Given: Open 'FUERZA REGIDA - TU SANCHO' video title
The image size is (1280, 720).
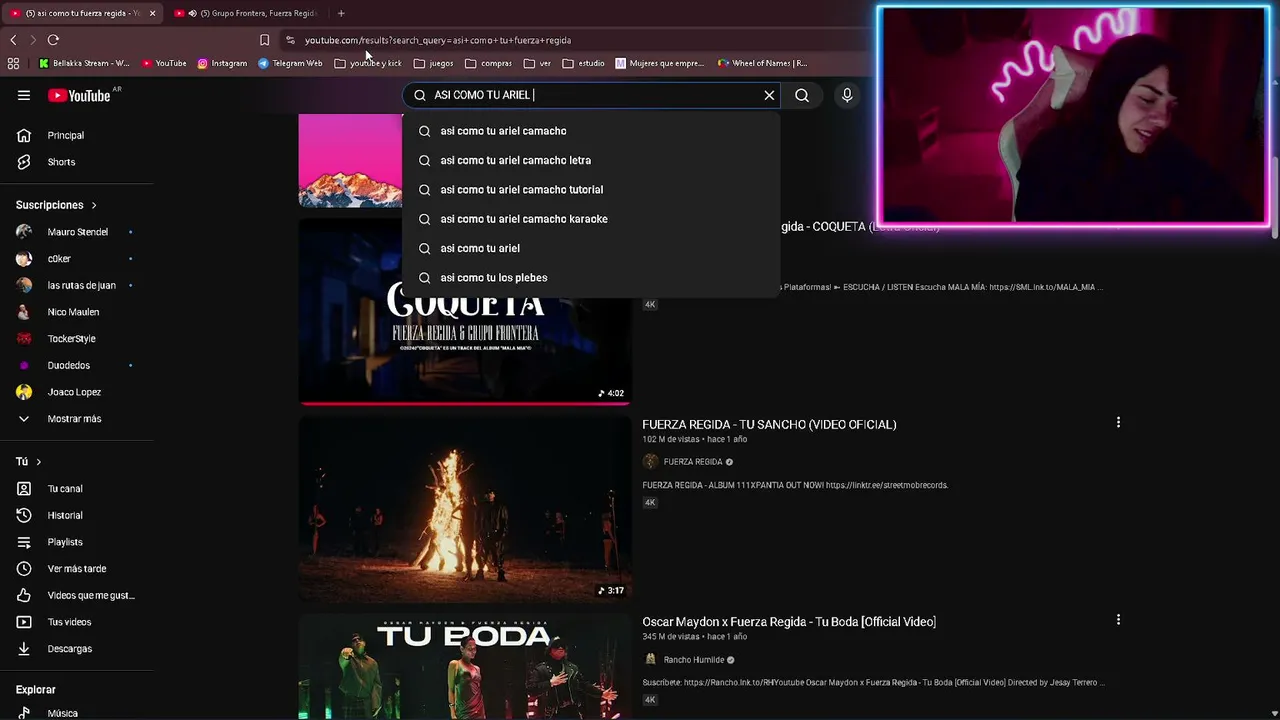Looking at the screenshot, I should (x=769, y=425).
